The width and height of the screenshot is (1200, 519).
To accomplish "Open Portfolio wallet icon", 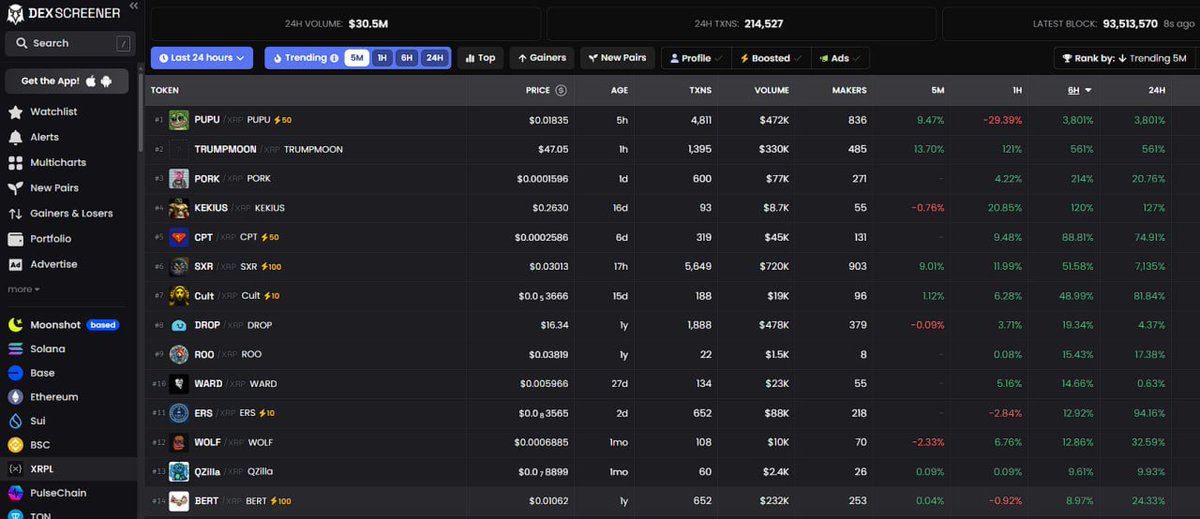I will [15, 239].
